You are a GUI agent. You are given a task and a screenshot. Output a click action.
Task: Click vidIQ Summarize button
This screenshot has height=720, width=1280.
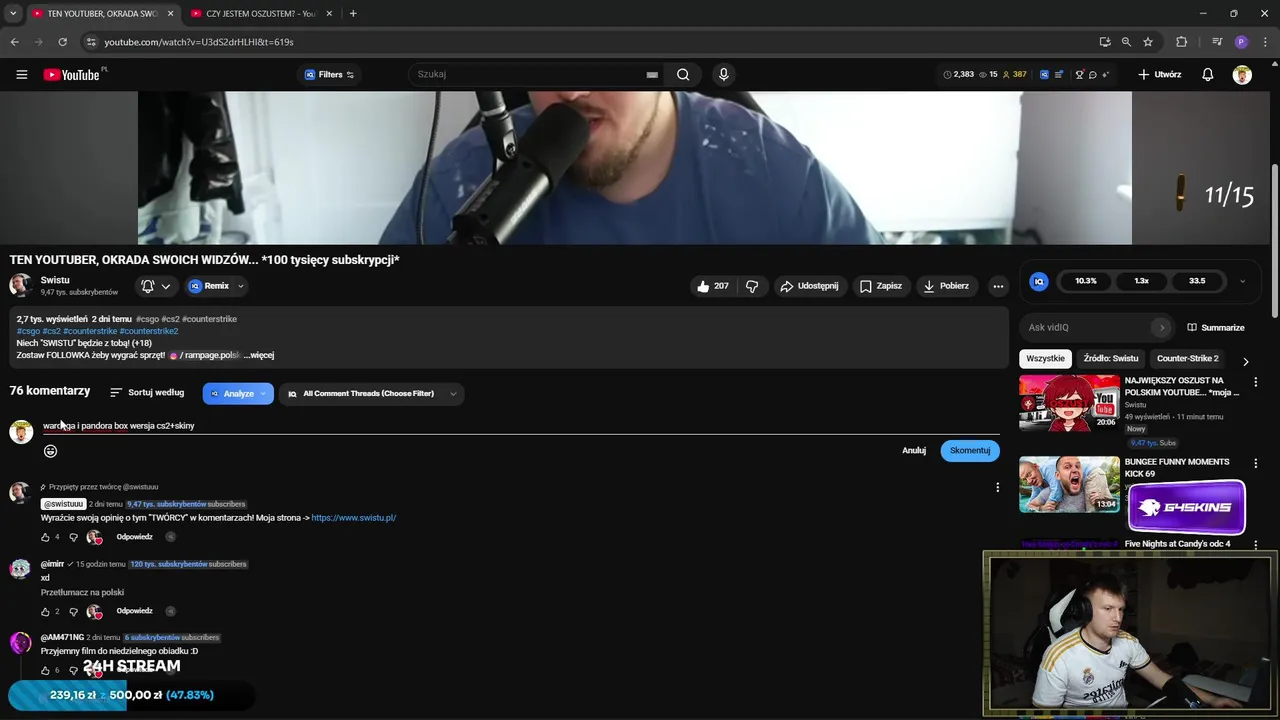(1216, 327)
